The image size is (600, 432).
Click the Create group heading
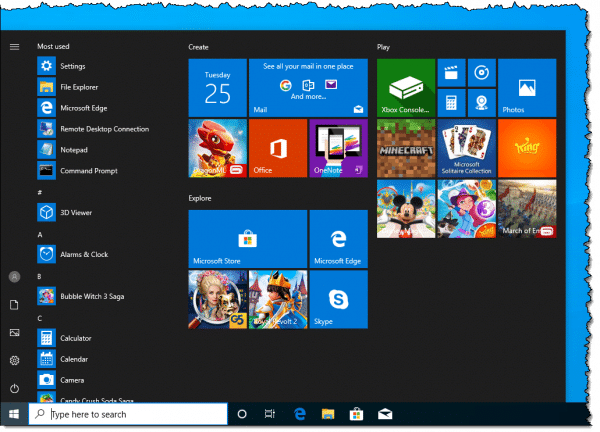198,47
